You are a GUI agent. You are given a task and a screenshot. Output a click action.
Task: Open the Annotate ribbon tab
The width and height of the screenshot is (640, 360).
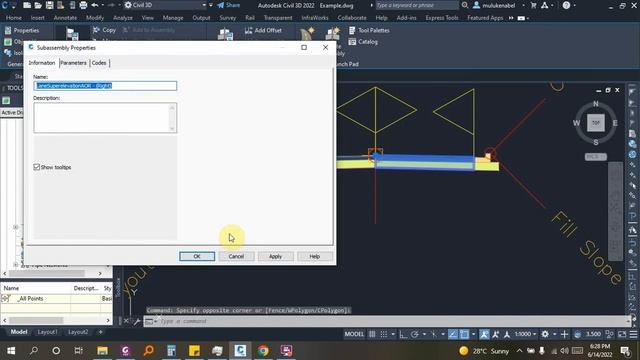pos(65,18)
